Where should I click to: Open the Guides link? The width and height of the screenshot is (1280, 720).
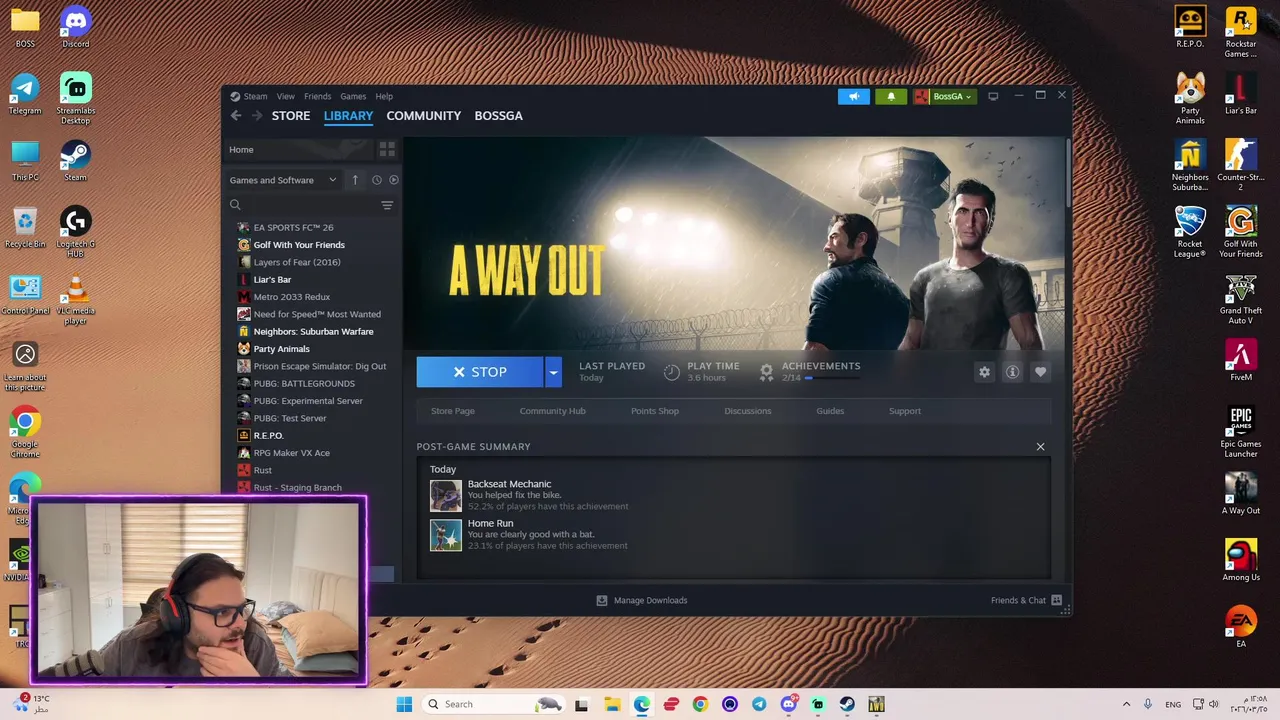[830, 411]
